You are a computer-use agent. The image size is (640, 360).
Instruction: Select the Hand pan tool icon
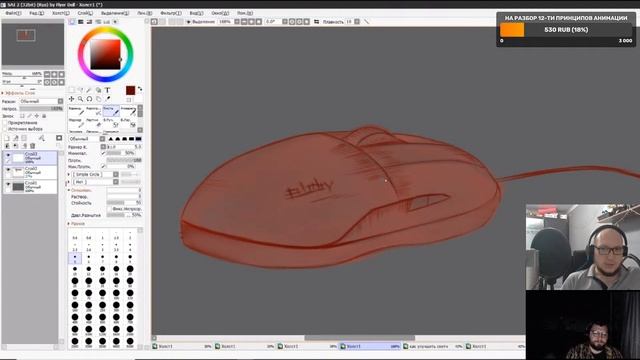[98, 99]
